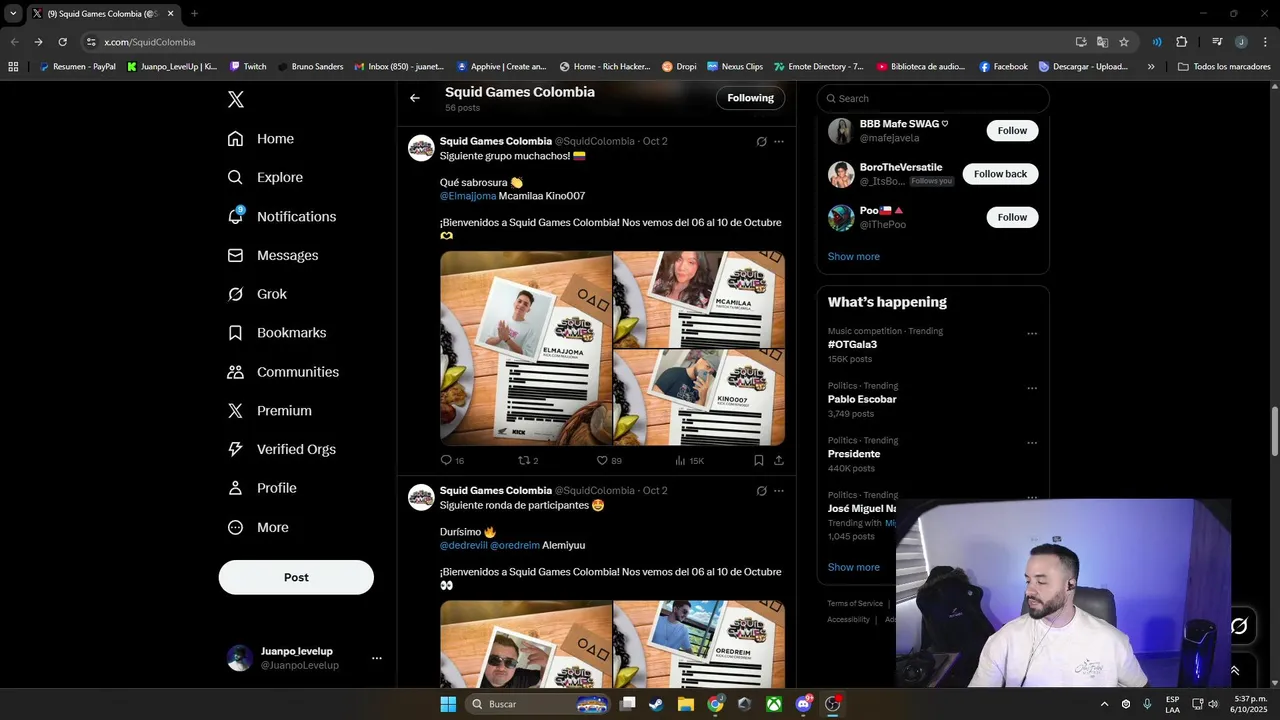Viewport: 1280px width, 720px height.
Task: Open Juanpo_levelup account options dots
Action: [377, 658]
